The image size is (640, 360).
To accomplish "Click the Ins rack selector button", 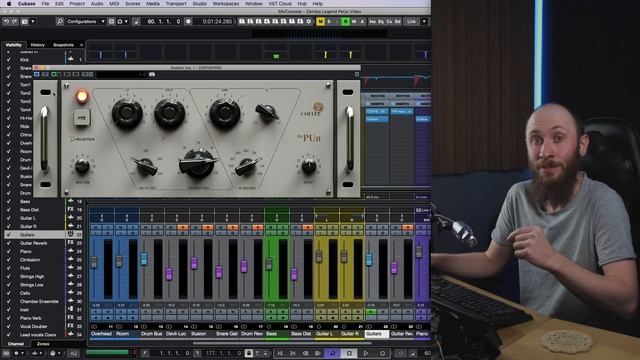I will tap(372, 21).
